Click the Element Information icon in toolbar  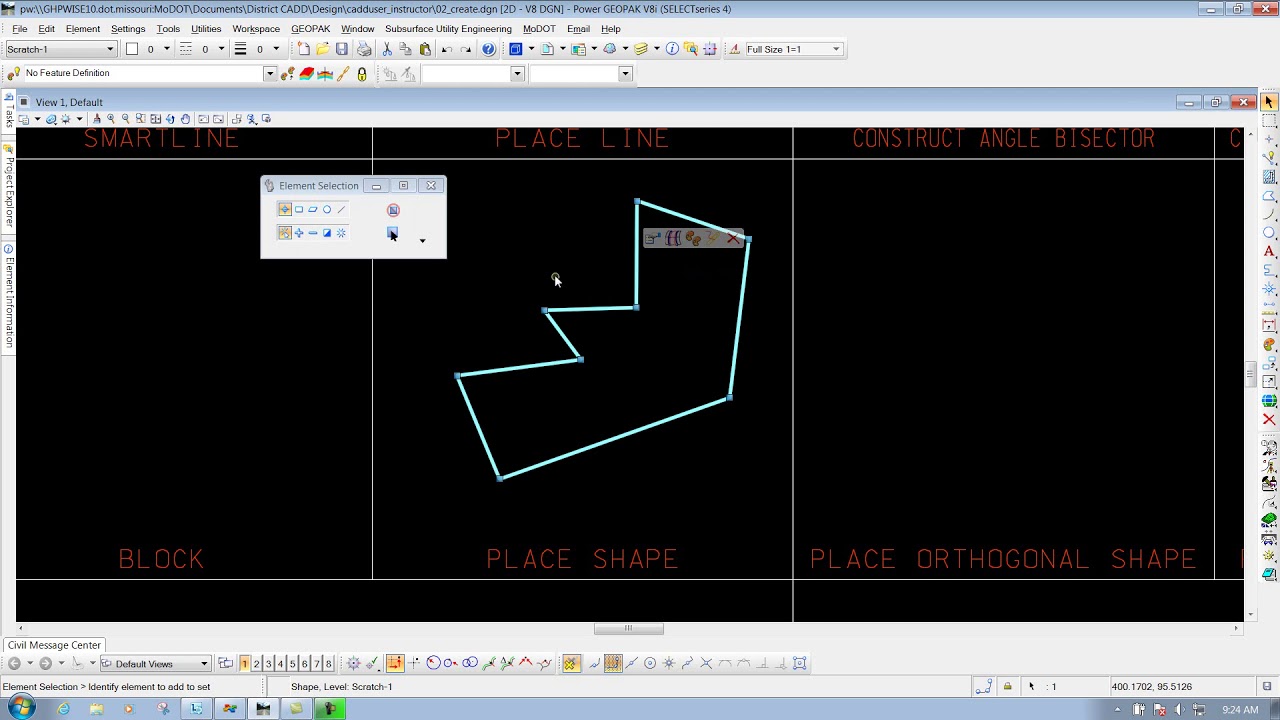click(x=672, y=49)
